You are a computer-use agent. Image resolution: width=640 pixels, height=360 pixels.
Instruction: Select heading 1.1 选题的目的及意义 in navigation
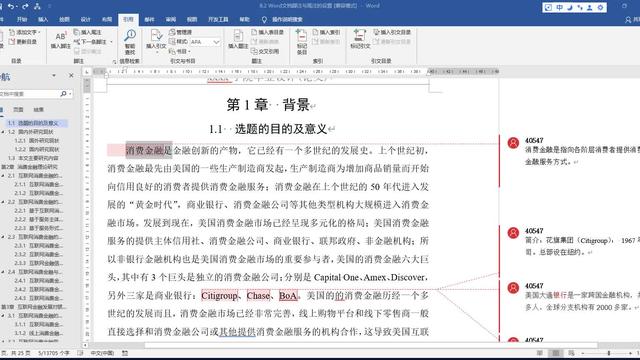pyautogui.click(x=35, y=123)
